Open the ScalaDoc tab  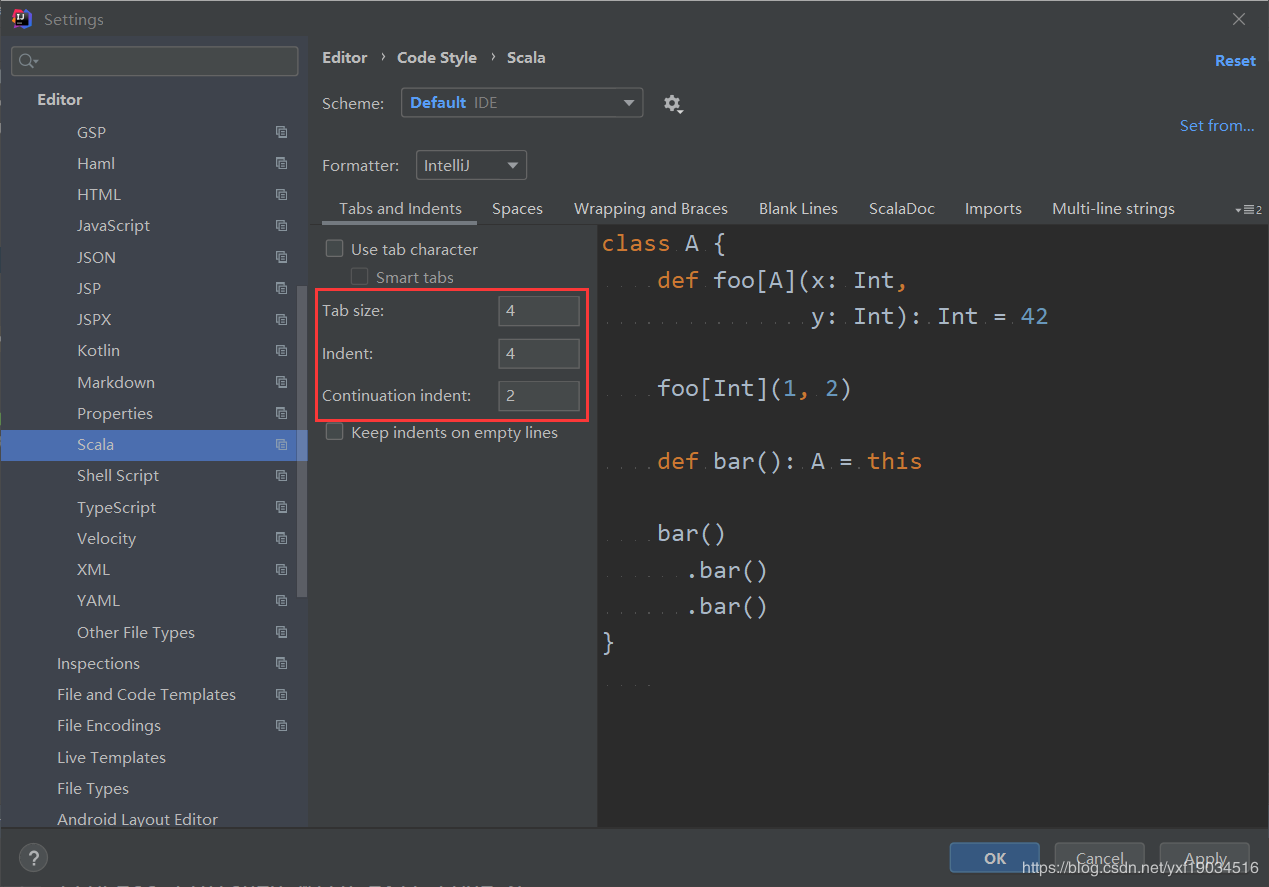pyautogui.click(x=902, y=209)
